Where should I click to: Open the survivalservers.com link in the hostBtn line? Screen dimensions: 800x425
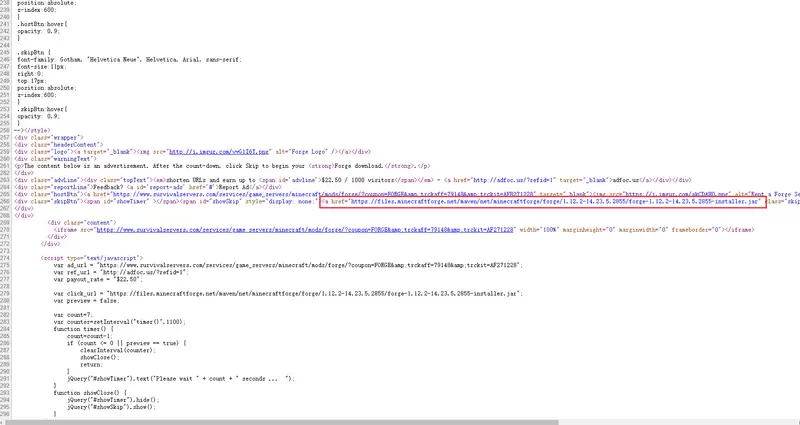(323, 194)
